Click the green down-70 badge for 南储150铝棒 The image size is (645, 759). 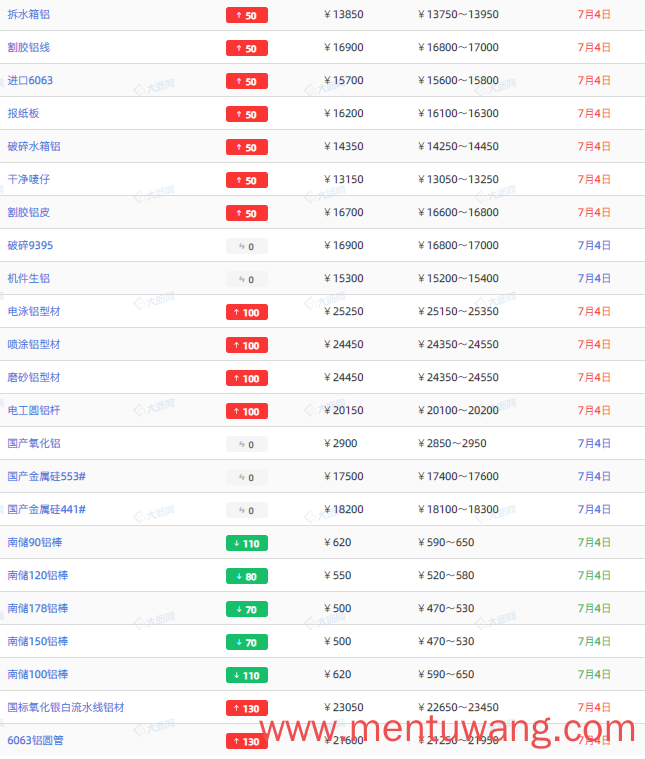247,642
